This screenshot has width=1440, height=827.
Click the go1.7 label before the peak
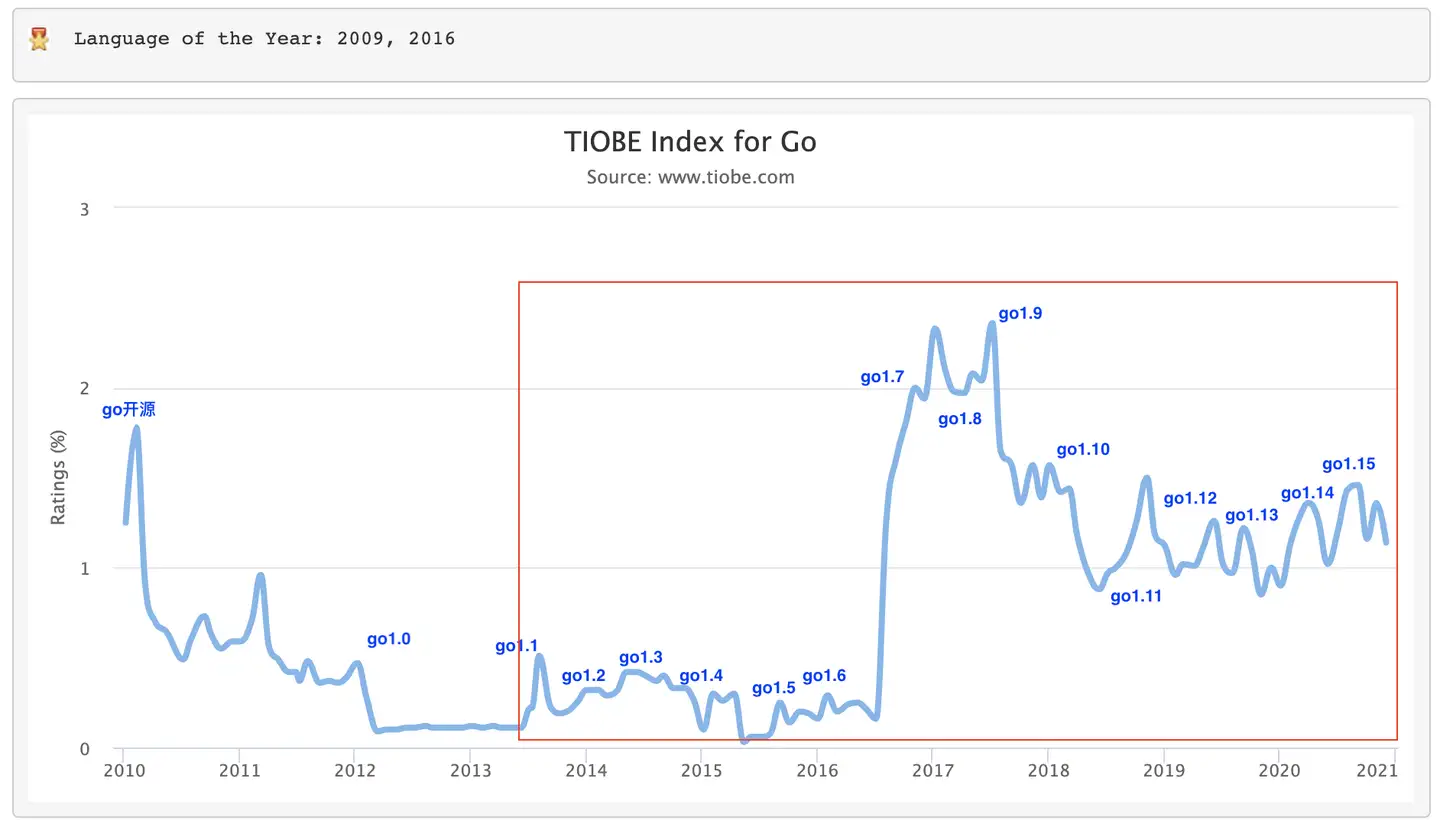882,377
